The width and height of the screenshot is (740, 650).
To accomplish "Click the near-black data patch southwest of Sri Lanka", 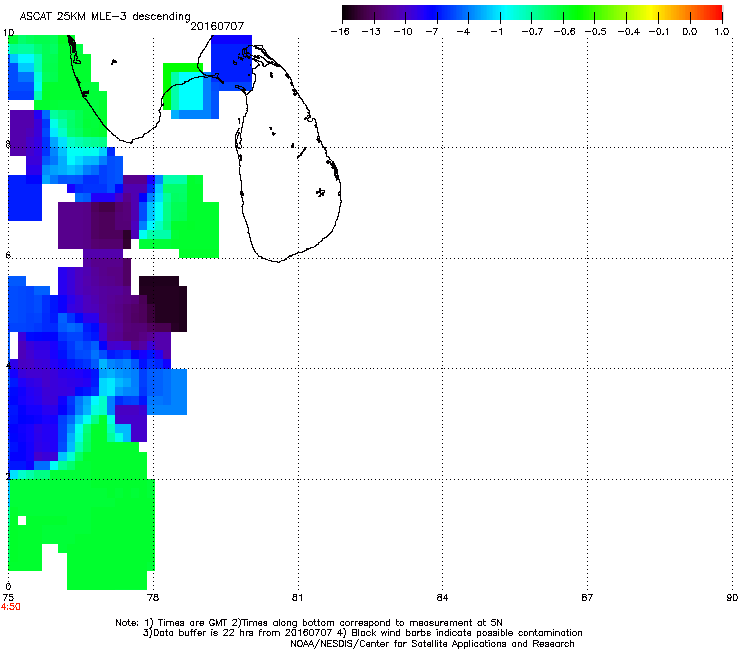I will pos(164,302).
